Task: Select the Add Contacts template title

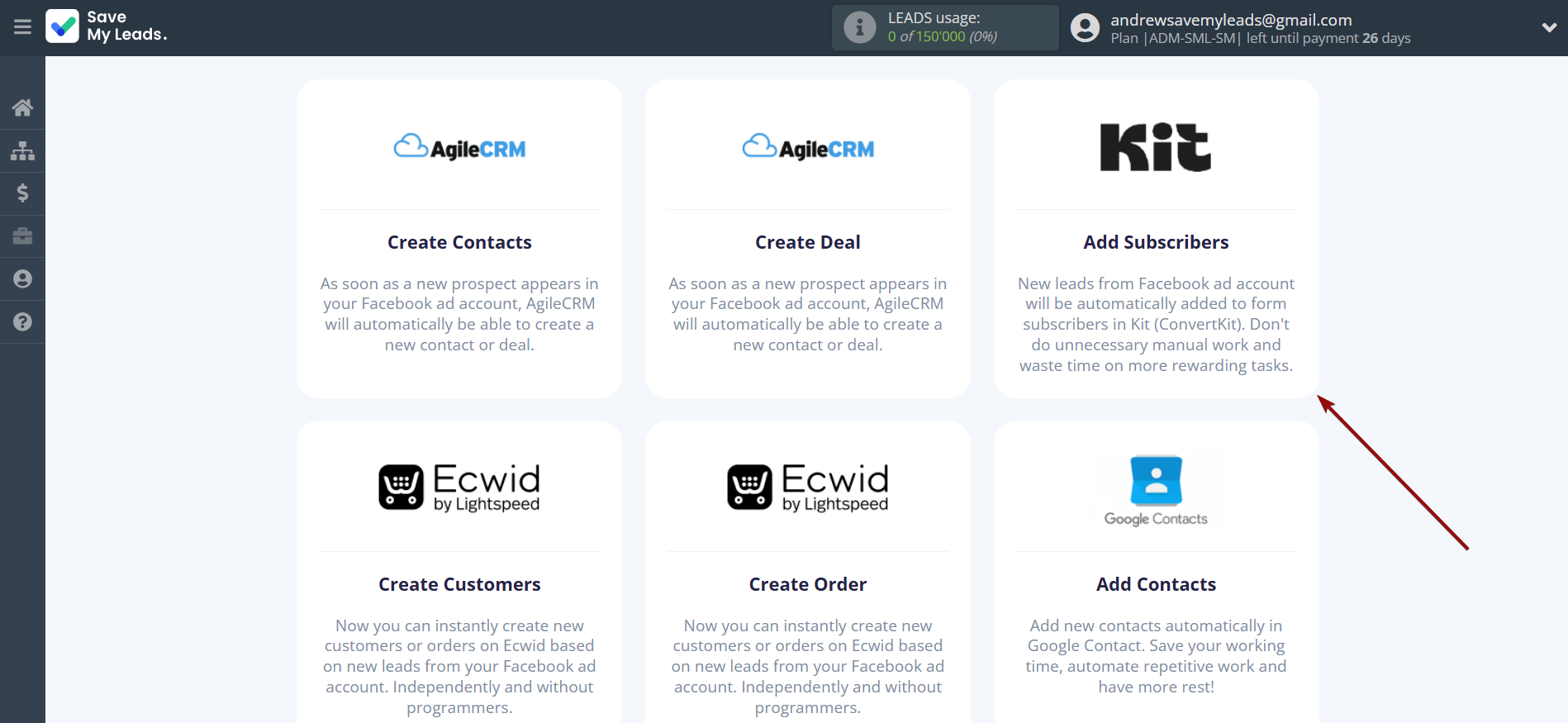Action: (x=1156, y=584)
